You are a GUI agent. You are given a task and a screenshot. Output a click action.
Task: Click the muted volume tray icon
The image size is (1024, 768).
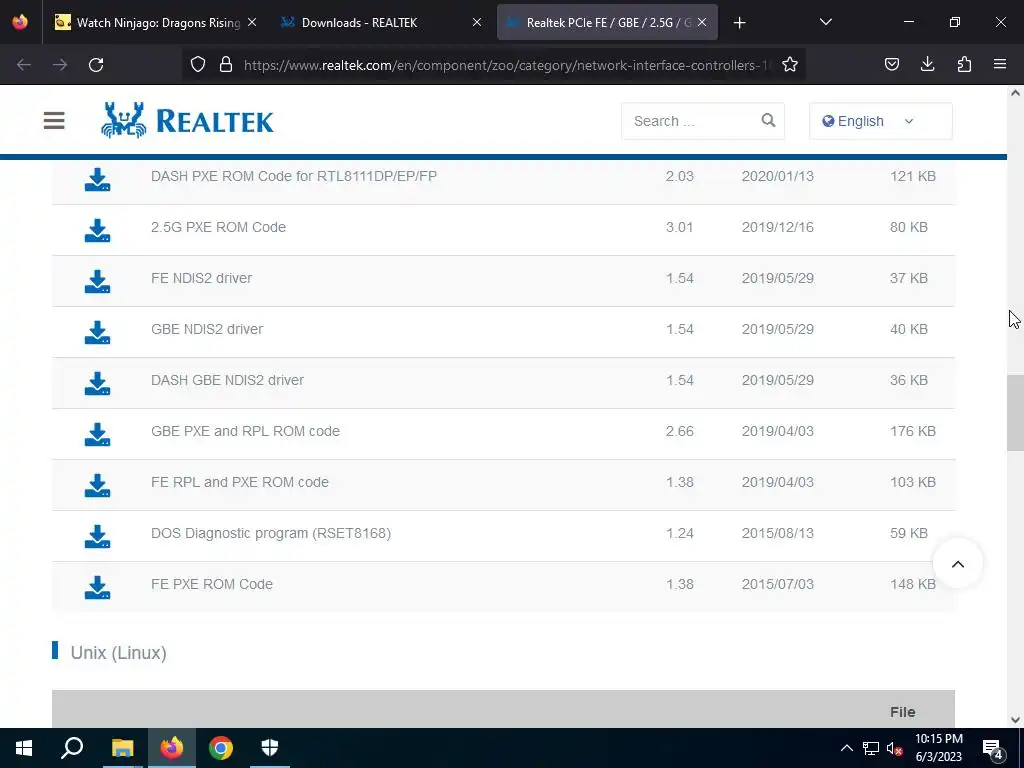[894, 748]
